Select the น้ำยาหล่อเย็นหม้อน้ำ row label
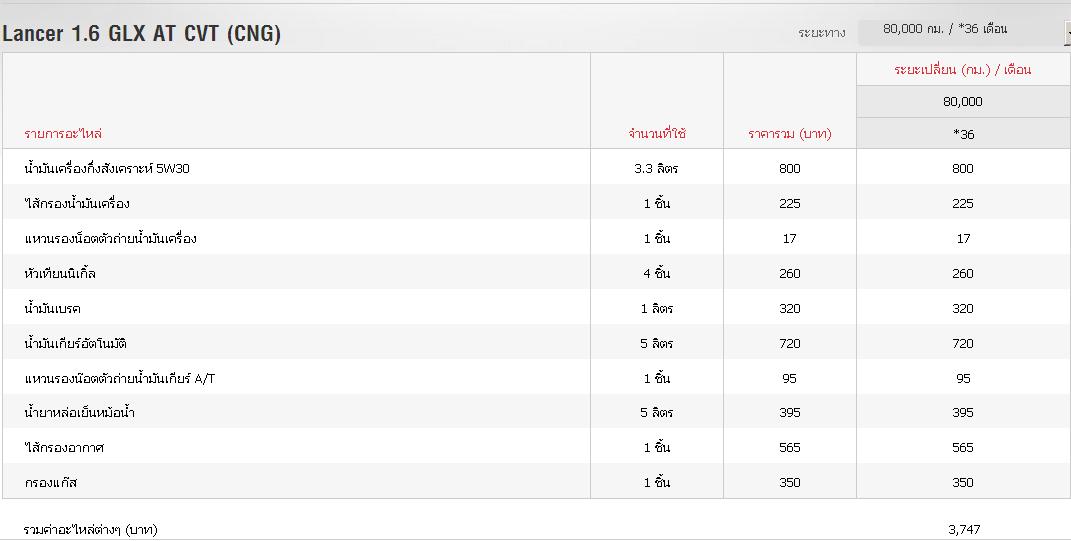Screen dimensions: 1071x541 pos(79,413)
